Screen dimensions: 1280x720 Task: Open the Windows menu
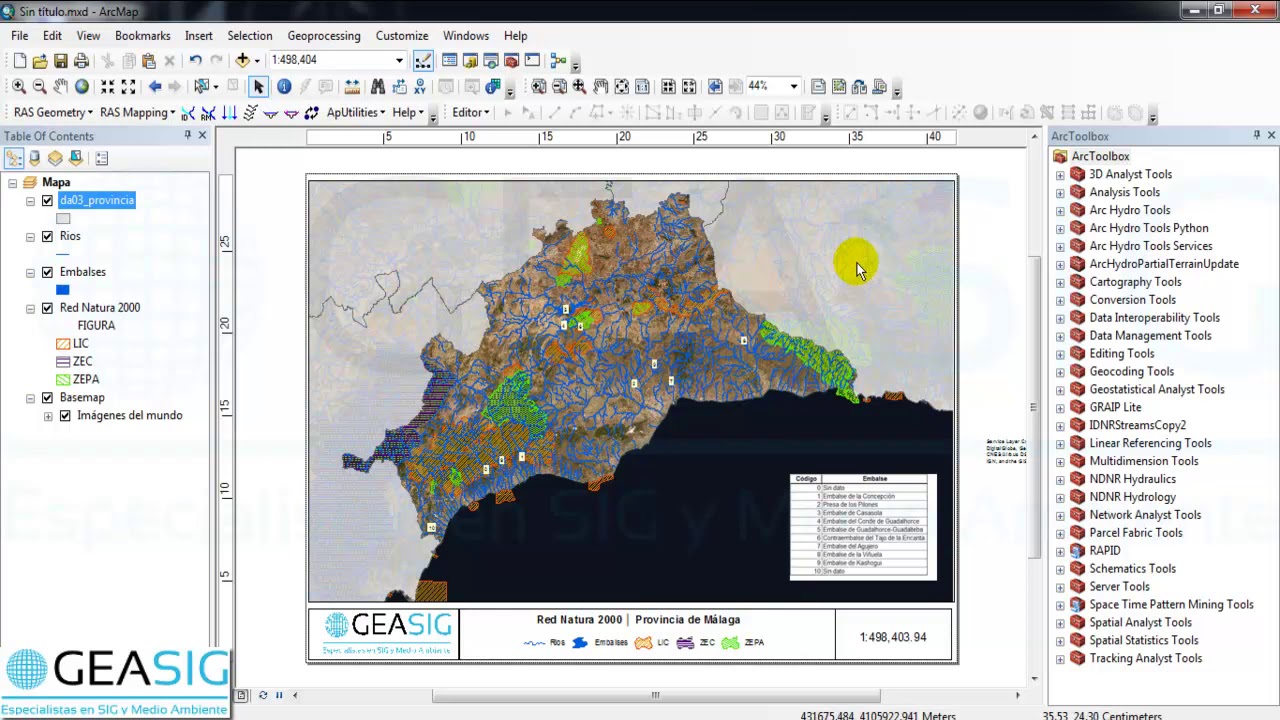(x=466, y=35)
